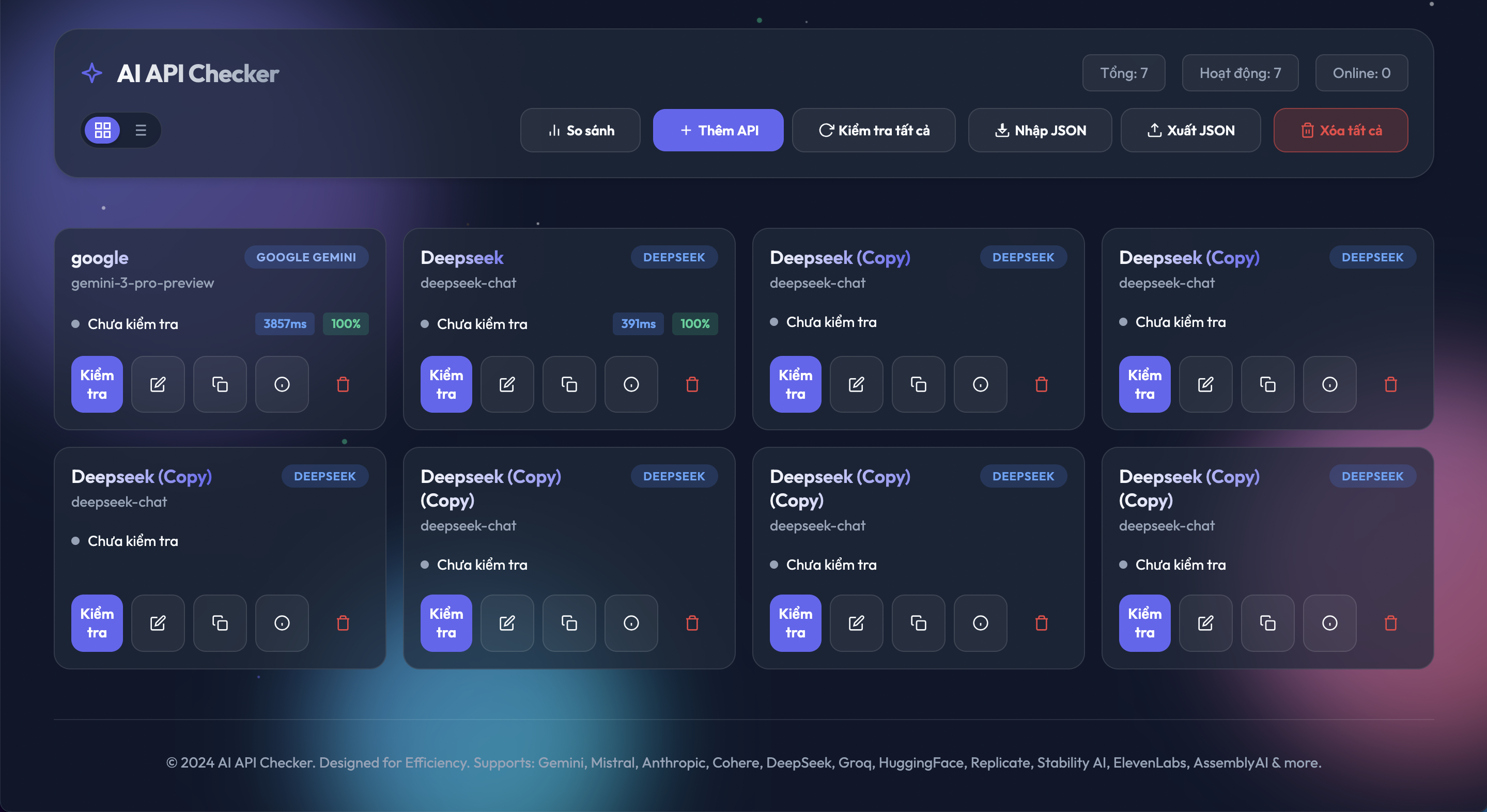1487x812 pixels.
Task: Edit the google API entry
Action: 158,384
